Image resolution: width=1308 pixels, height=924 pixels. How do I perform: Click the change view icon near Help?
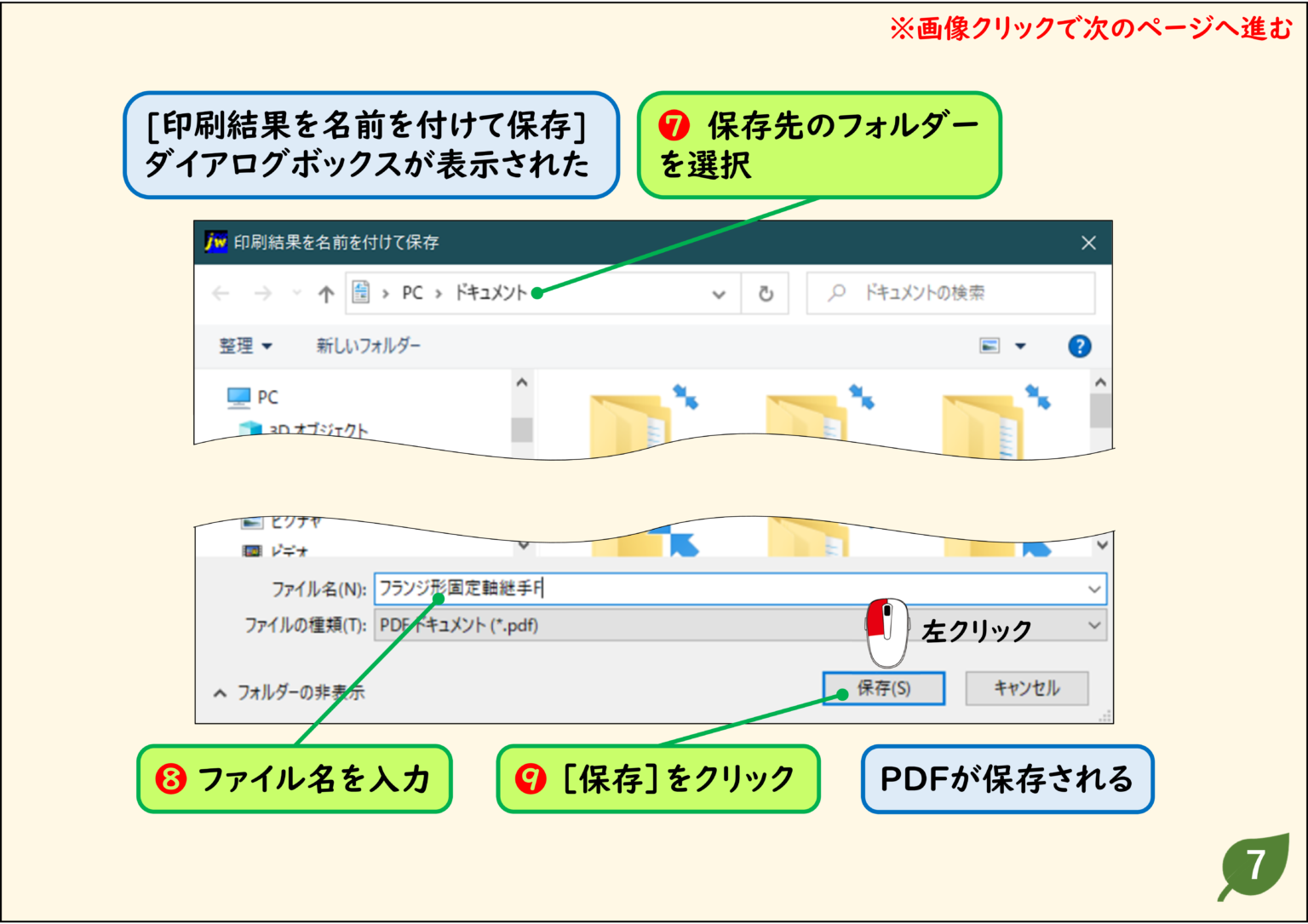click(990, 346)
